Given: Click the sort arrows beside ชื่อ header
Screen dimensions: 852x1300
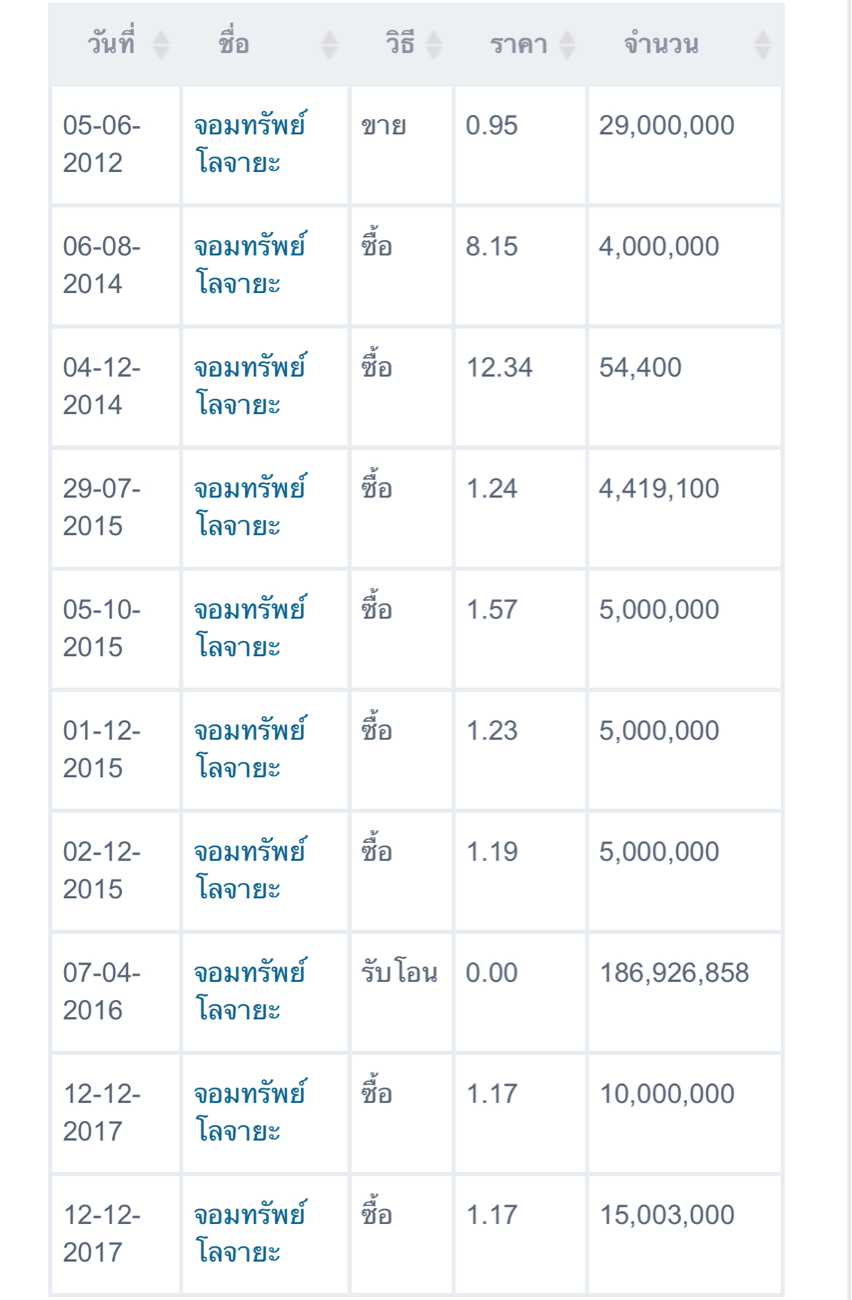Looking at the screenshot, I should 330,45.
